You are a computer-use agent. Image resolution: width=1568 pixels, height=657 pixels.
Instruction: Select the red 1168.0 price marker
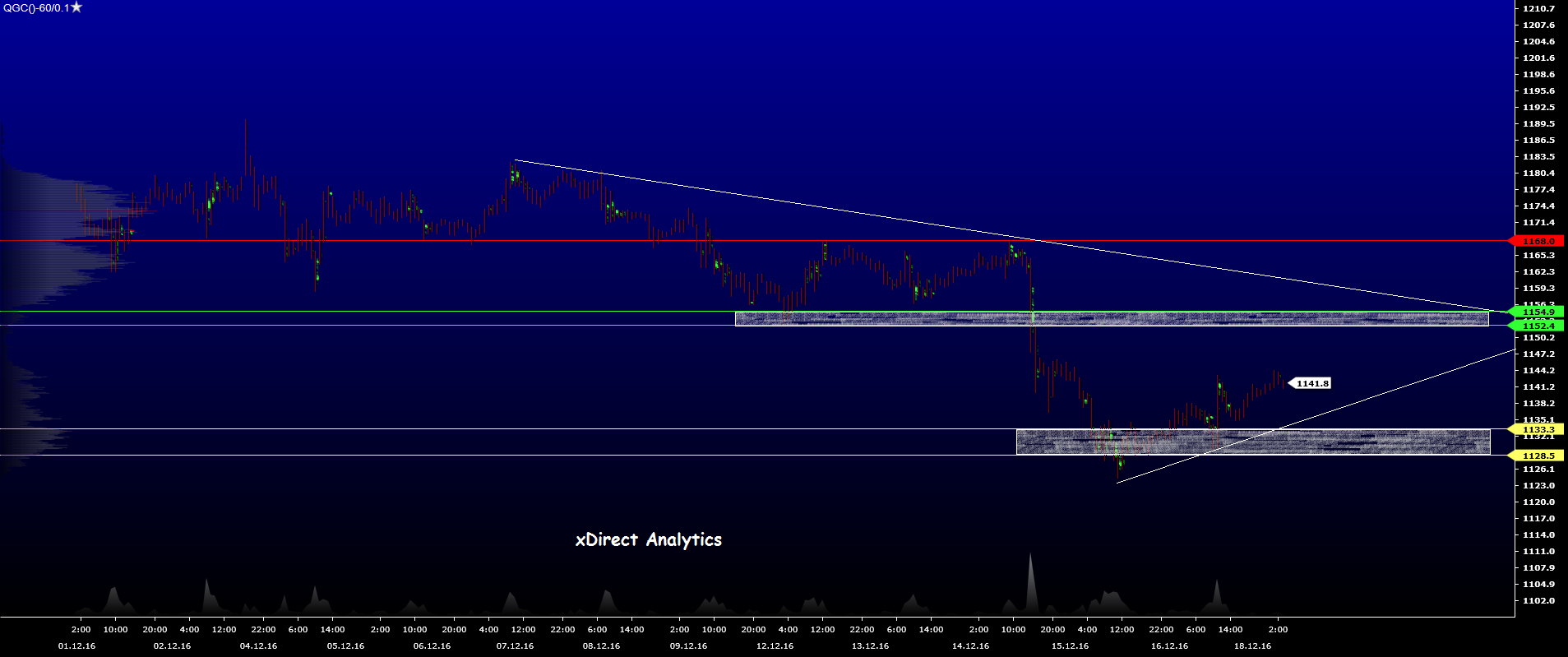click(1538, 241)
